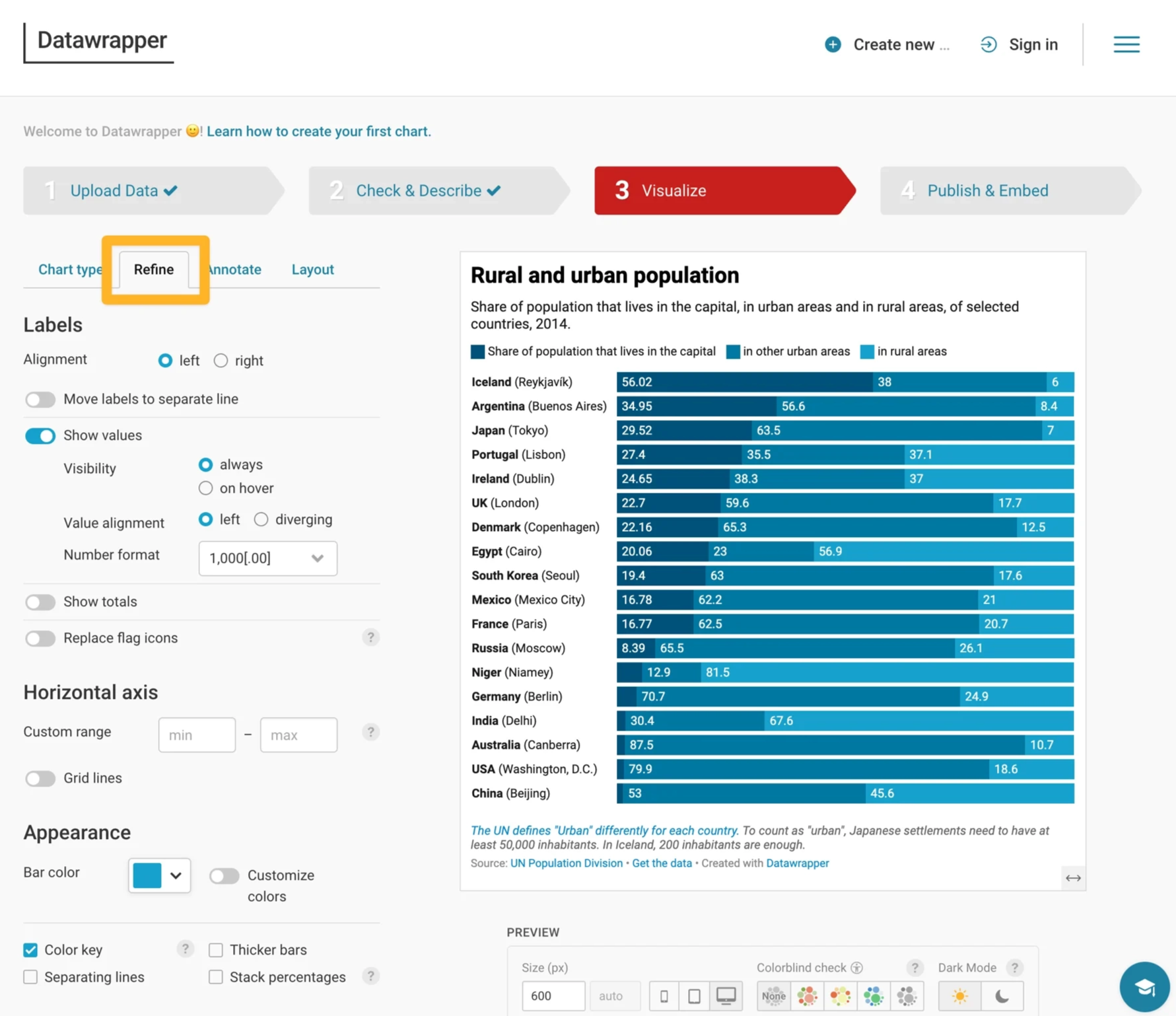Click the custom range min field

[x=197, y=735]
